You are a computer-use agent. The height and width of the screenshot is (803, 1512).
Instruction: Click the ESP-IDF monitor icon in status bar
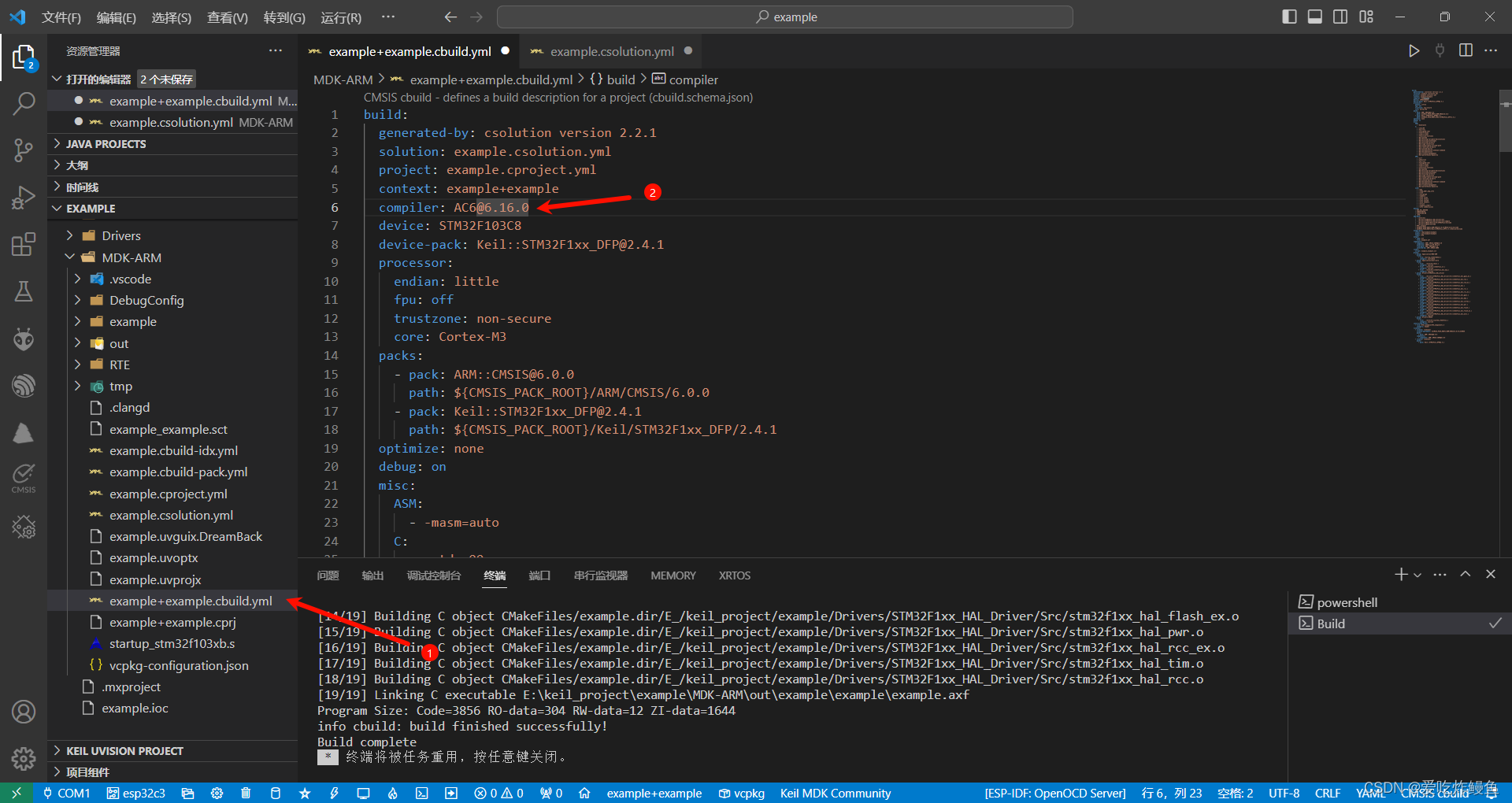[x=363, y=793]
